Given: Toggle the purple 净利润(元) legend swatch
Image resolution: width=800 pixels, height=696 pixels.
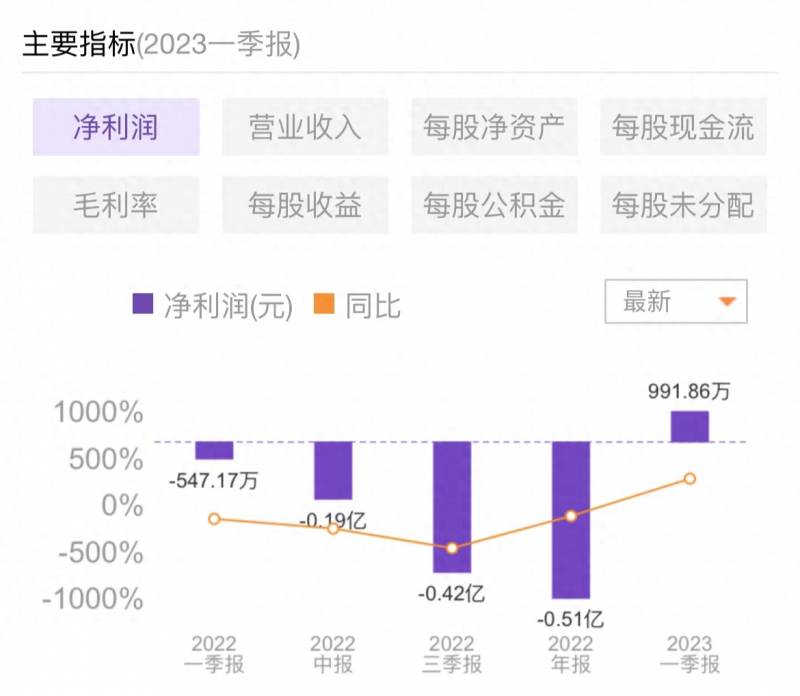Looking at the screenshot, I should pos(143,304).
